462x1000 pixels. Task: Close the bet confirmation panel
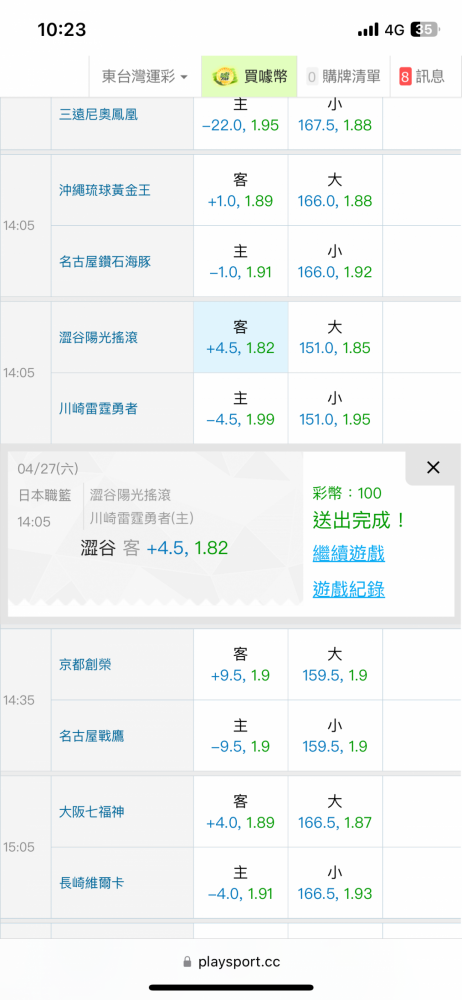pyautogui.click(x=433, y=467)
